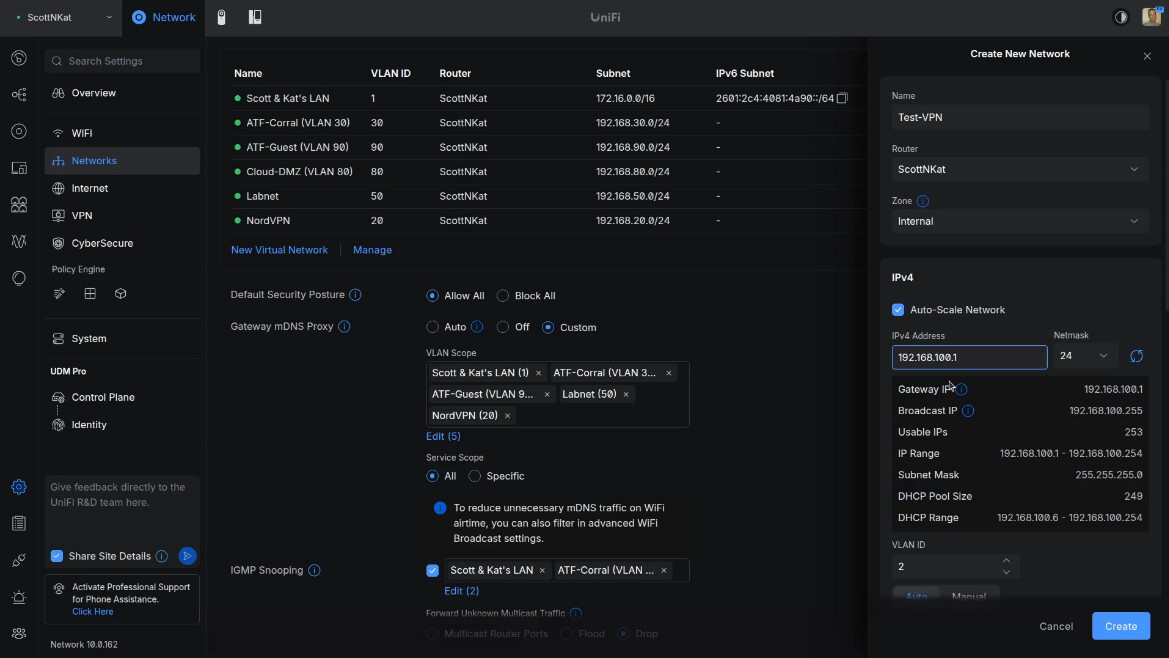1169x658 pixels.
Task: Click the send feedback arrow icon
Action: [x=187, y=556]
